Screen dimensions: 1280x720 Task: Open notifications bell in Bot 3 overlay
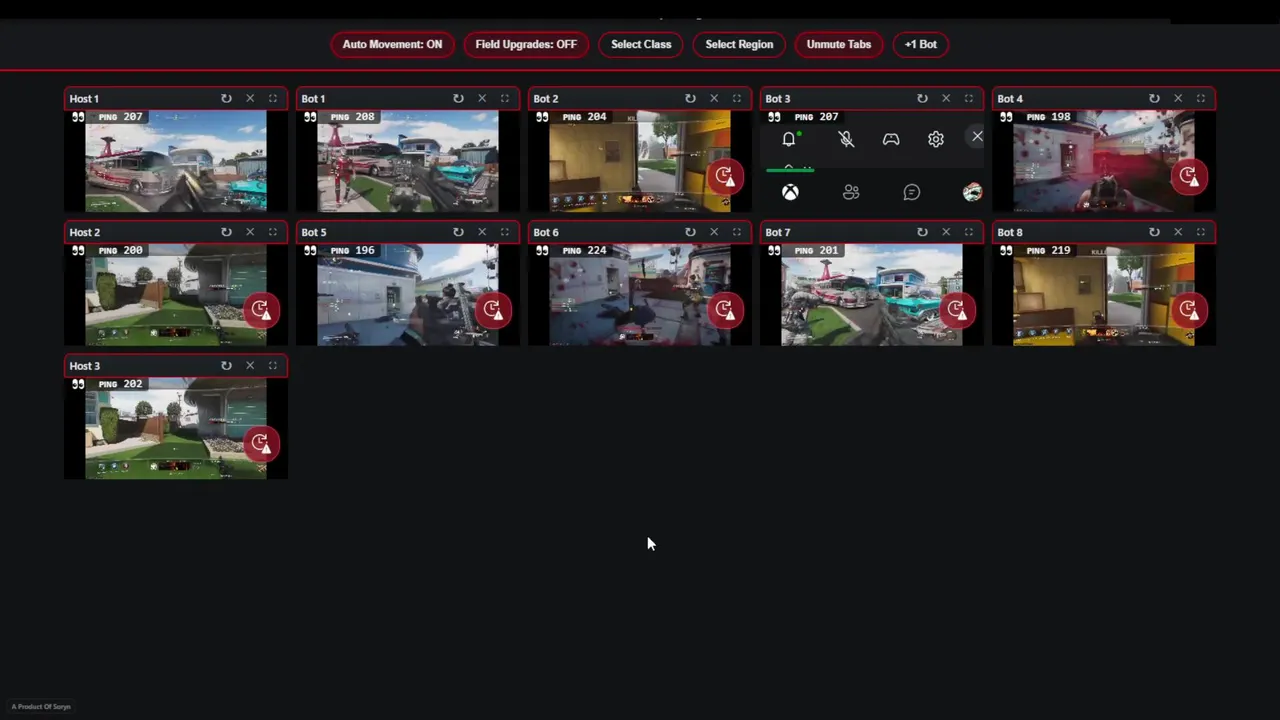pos(789,139)
